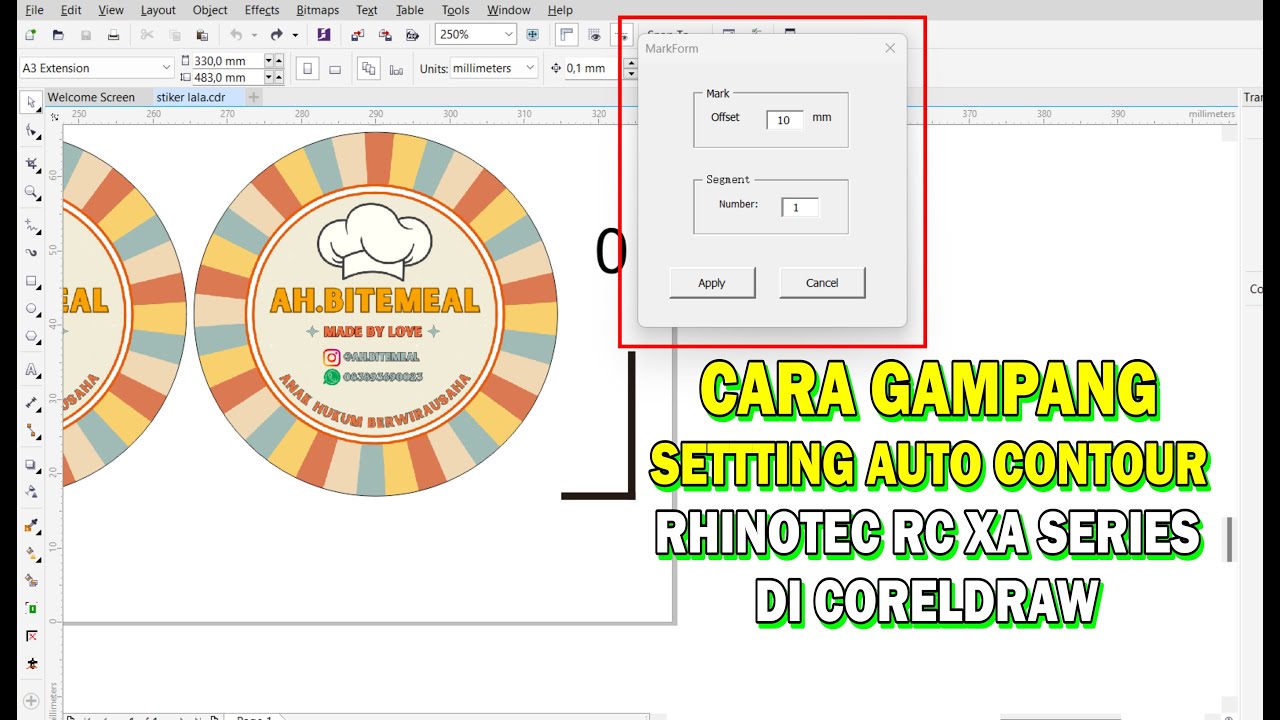Select portrait page orientation

pyautogui.click(x=308, y=69)
